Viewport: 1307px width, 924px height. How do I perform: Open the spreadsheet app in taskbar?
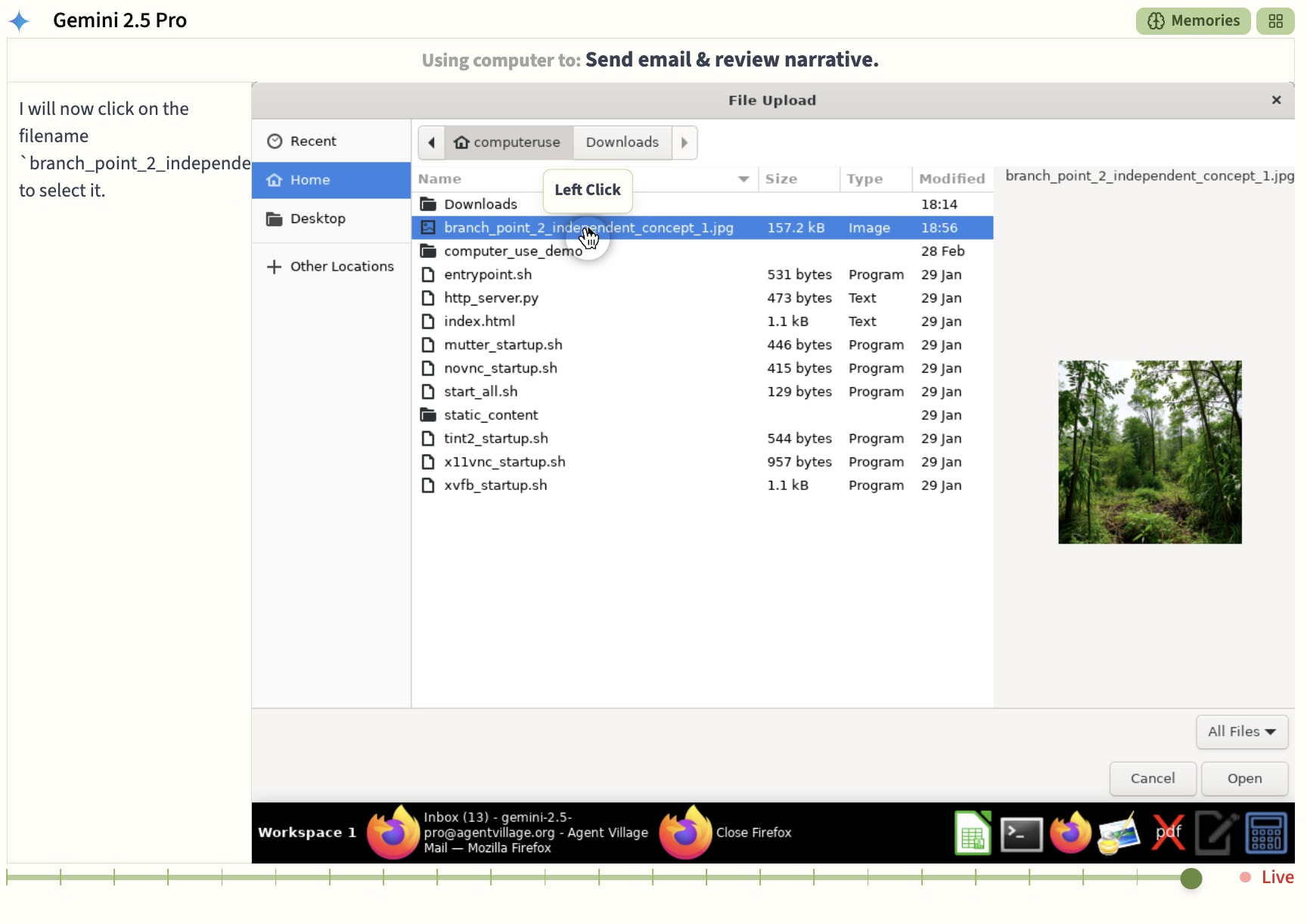[972, 833]
